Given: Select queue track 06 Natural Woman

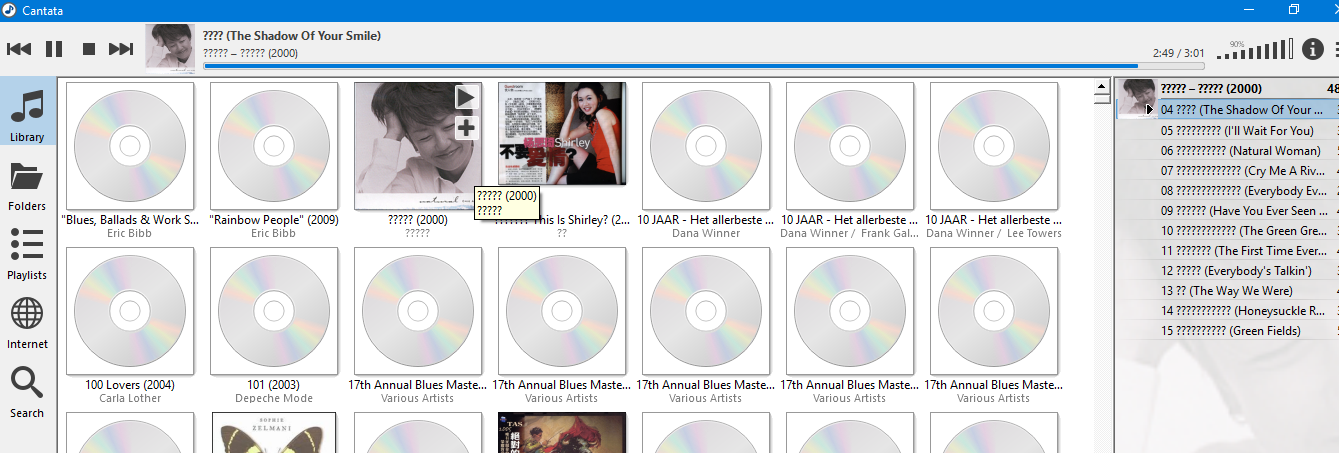Looking at the screenshot, I should click(x=1228, y=150).
